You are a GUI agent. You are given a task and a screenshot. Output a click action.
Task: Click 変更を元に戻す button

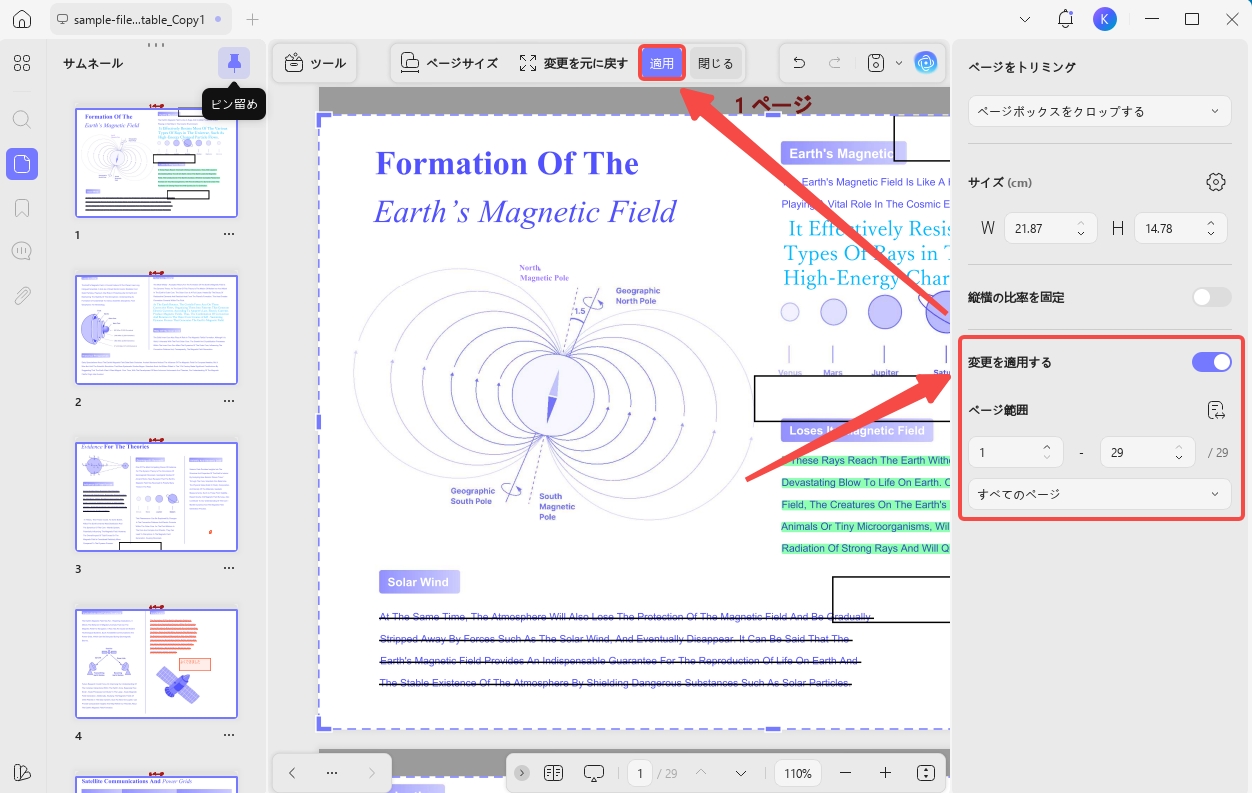[x=574, y=63]
